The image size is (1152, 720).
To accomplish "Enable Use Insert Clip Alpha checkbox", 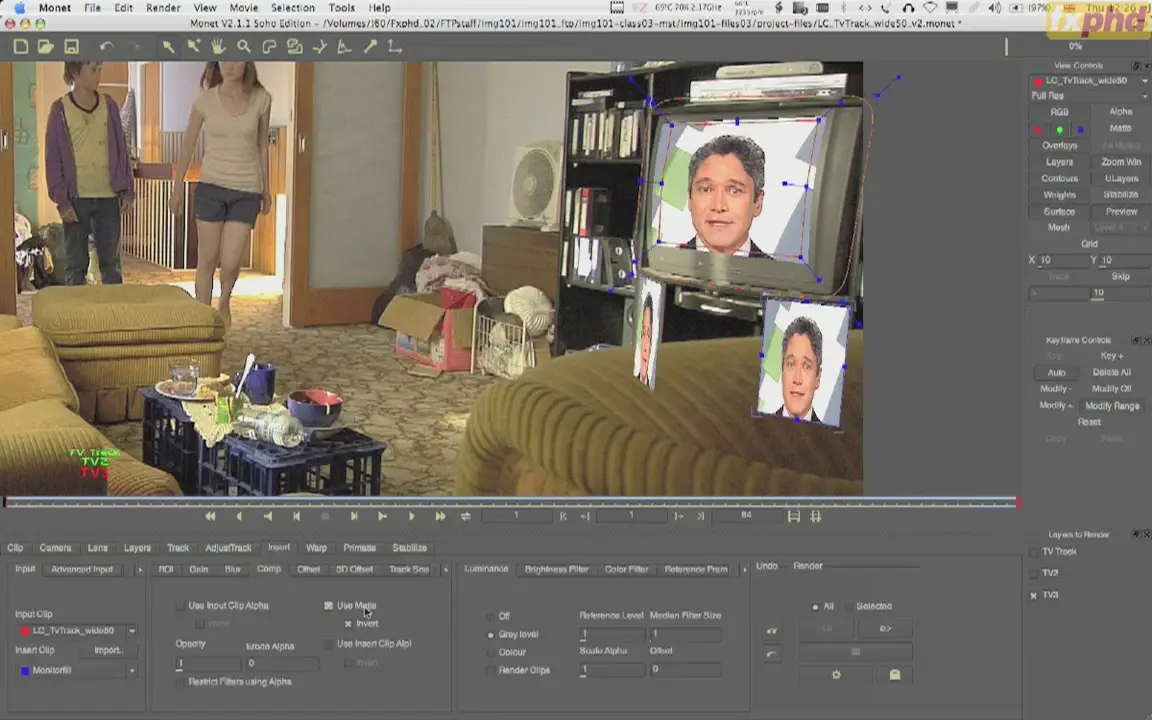I will 328,644.
